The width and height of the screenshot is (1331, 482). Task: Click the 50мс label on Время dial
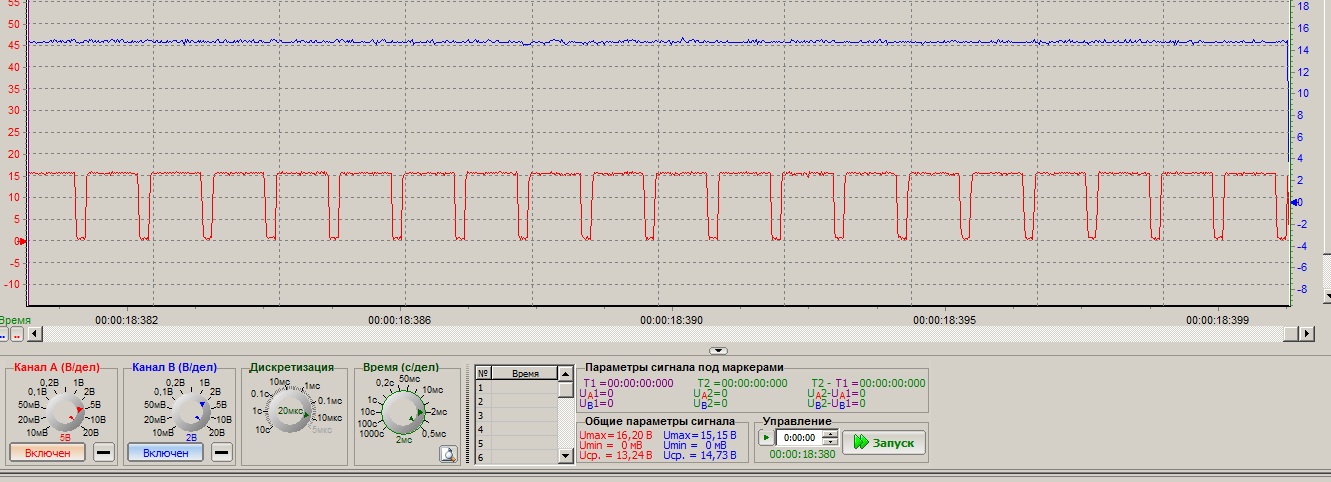[x=409, y=380]
